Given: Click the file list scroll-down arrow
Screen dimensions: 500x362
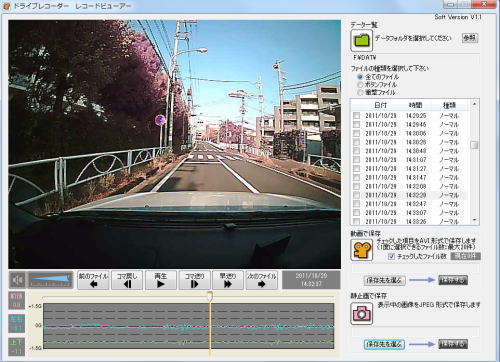Looking at the screenshot, I should point(474,220).
